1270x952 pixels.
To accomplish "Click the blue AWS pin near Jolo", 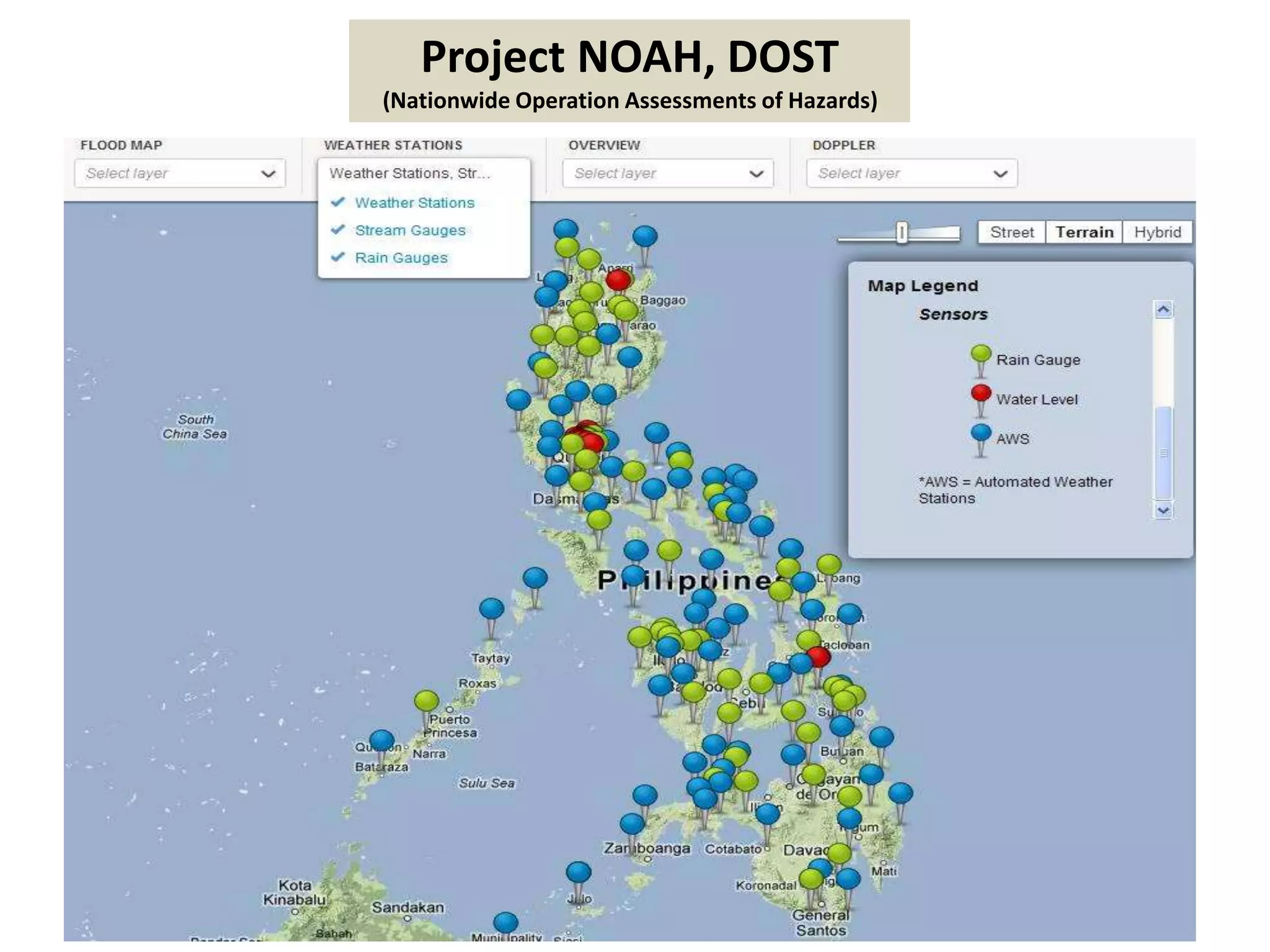I will coord(579,873).
